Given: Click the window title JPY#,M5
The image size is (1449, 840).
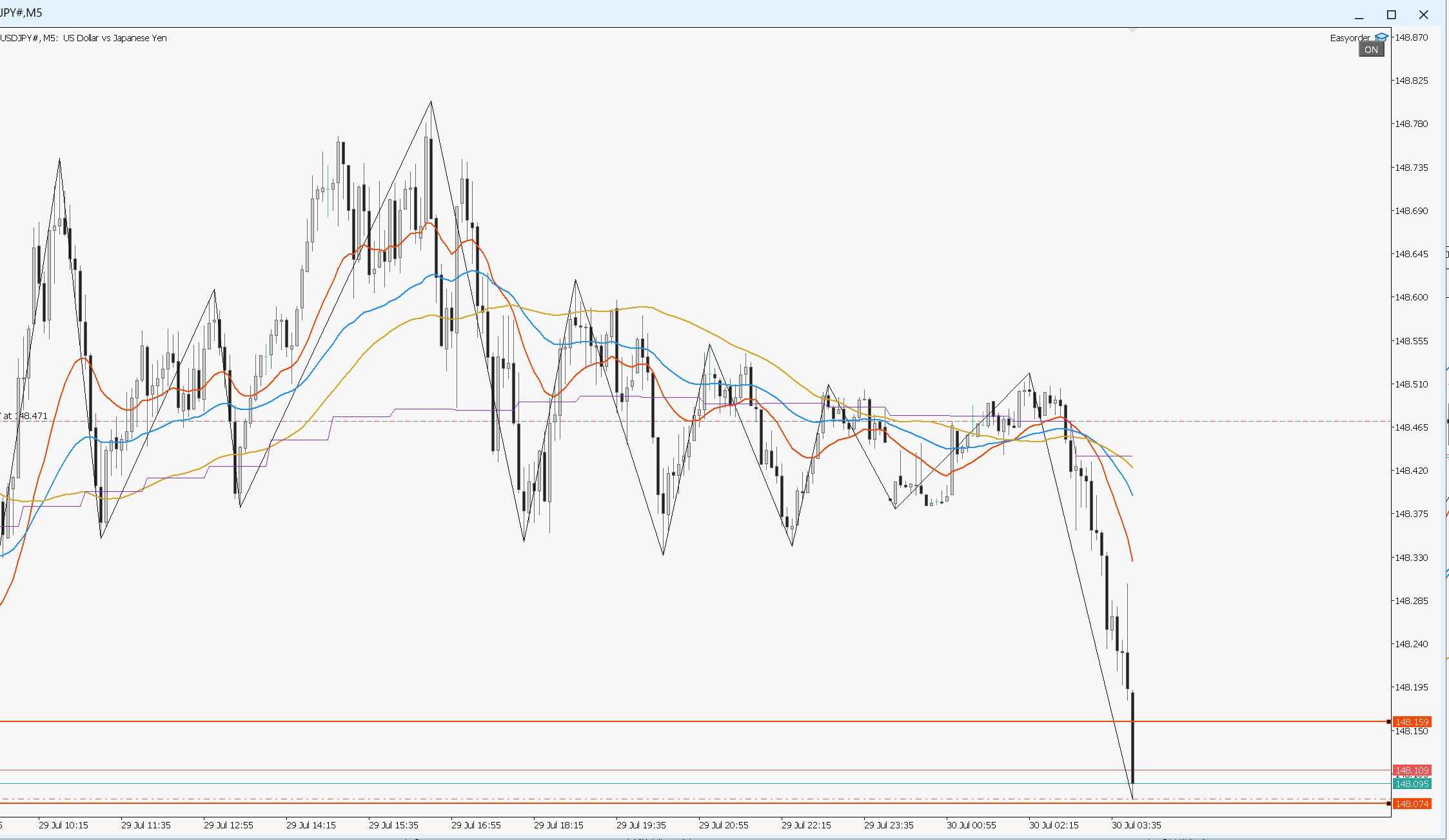Looking at the screenshot, I should 21,13.
